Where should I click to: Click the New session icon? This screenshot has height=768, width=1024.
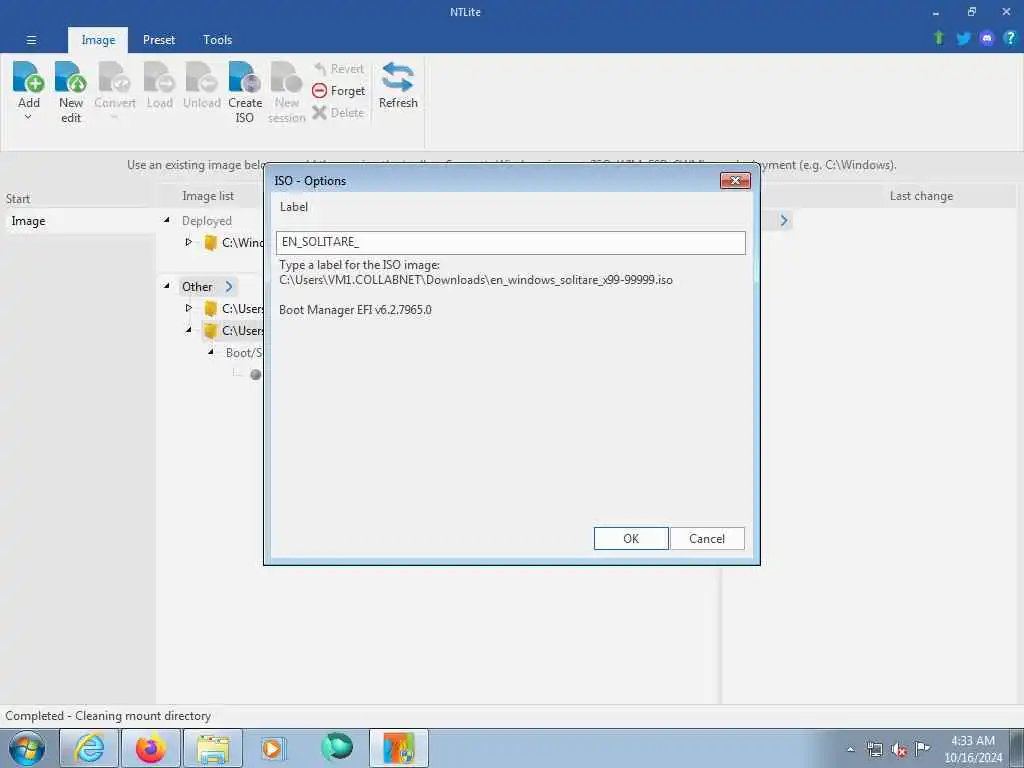click(x=287, y=77)
